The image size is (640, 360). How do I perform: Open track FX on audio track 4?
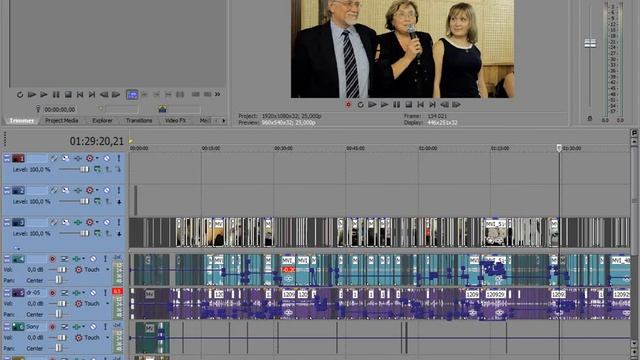tap(76, 259)
